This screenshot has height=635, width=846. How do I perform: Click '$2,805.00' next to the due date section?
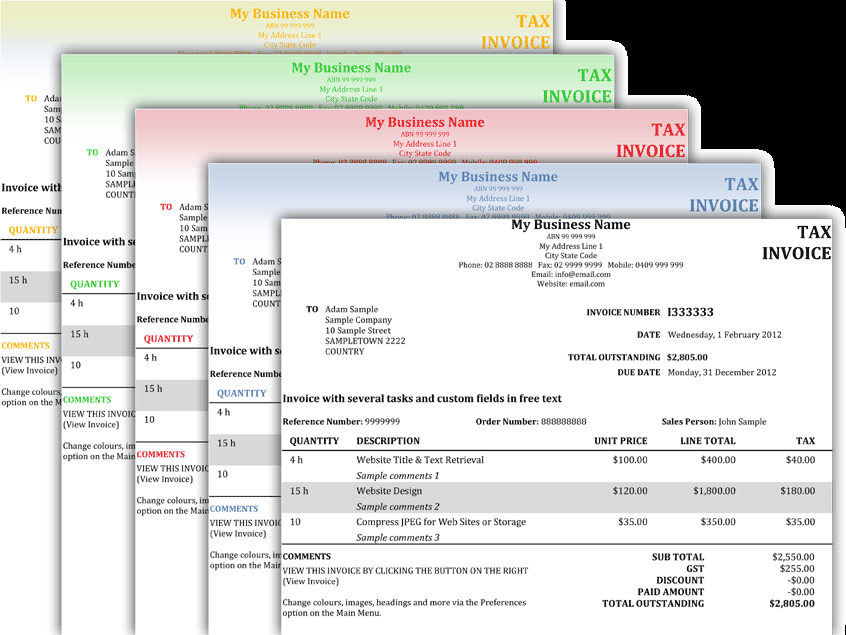tap(687, 357)
